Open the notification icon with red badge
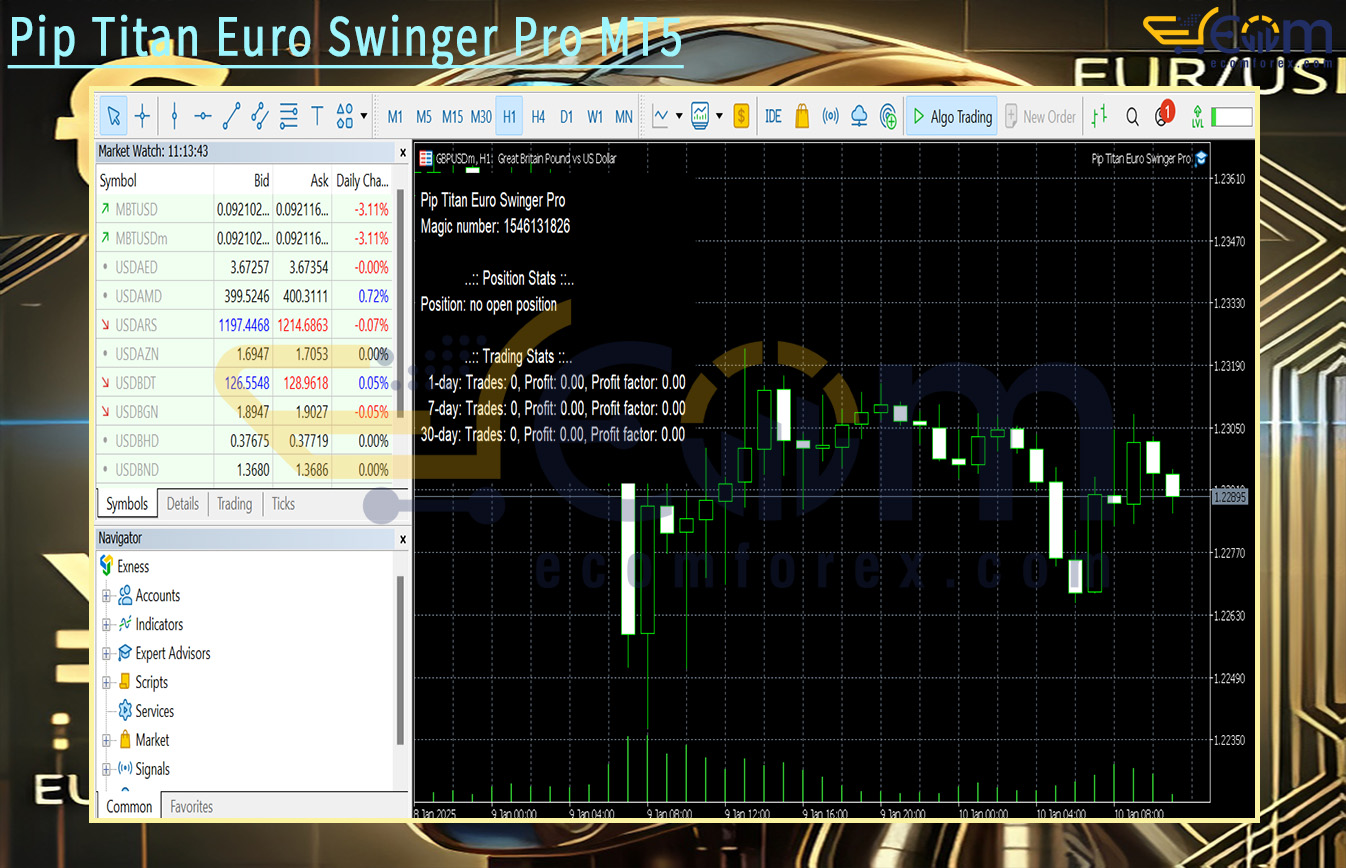 pyautogui.click(x=1163, y=115)
